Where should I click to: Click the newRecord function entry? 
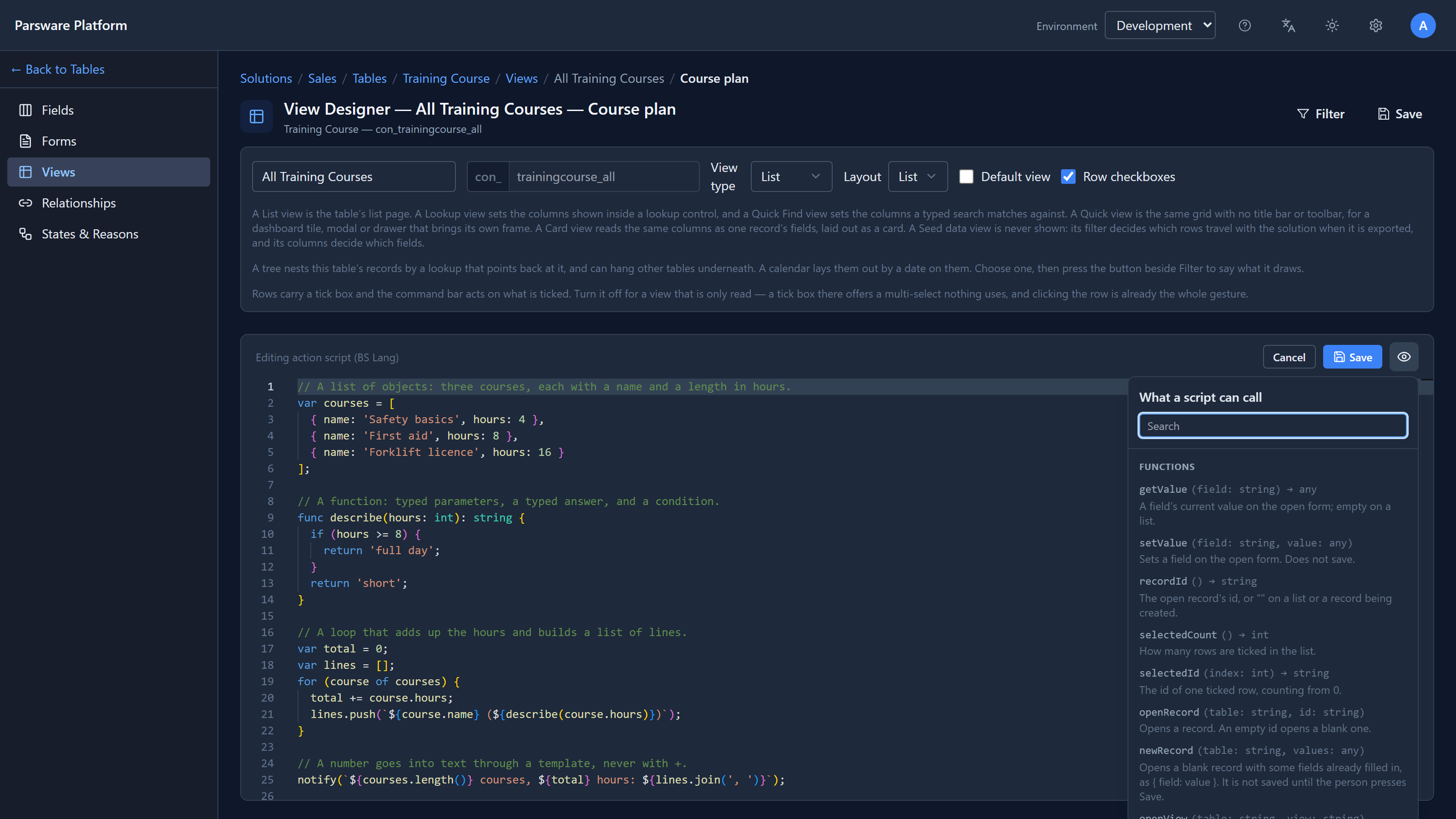tap(1272, 773)
